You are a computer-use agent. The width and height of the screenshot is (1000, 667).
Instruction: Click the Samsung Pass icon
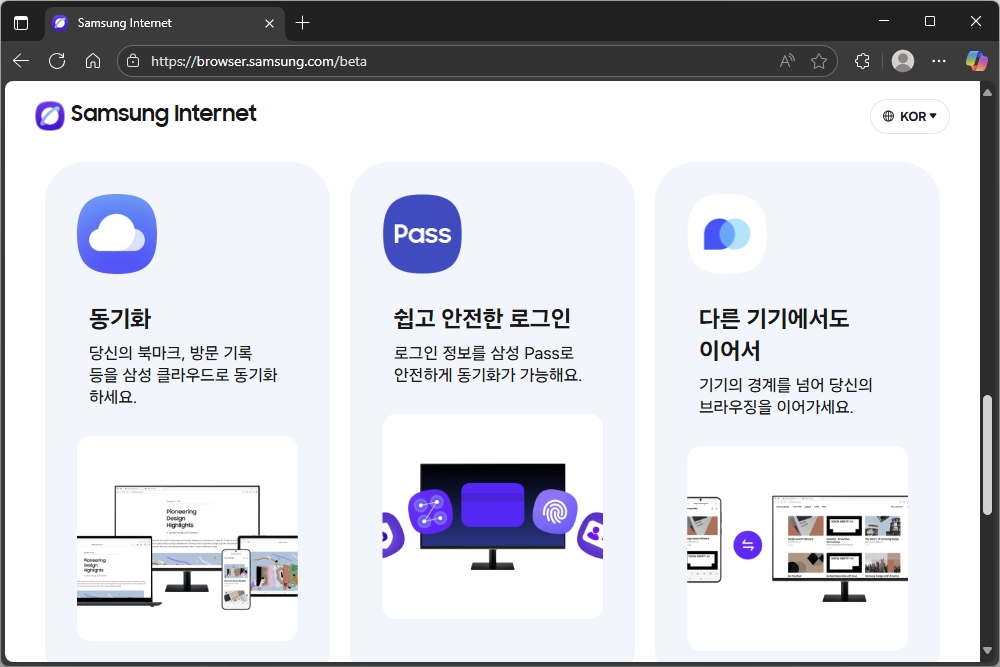[x=422, y=234]
